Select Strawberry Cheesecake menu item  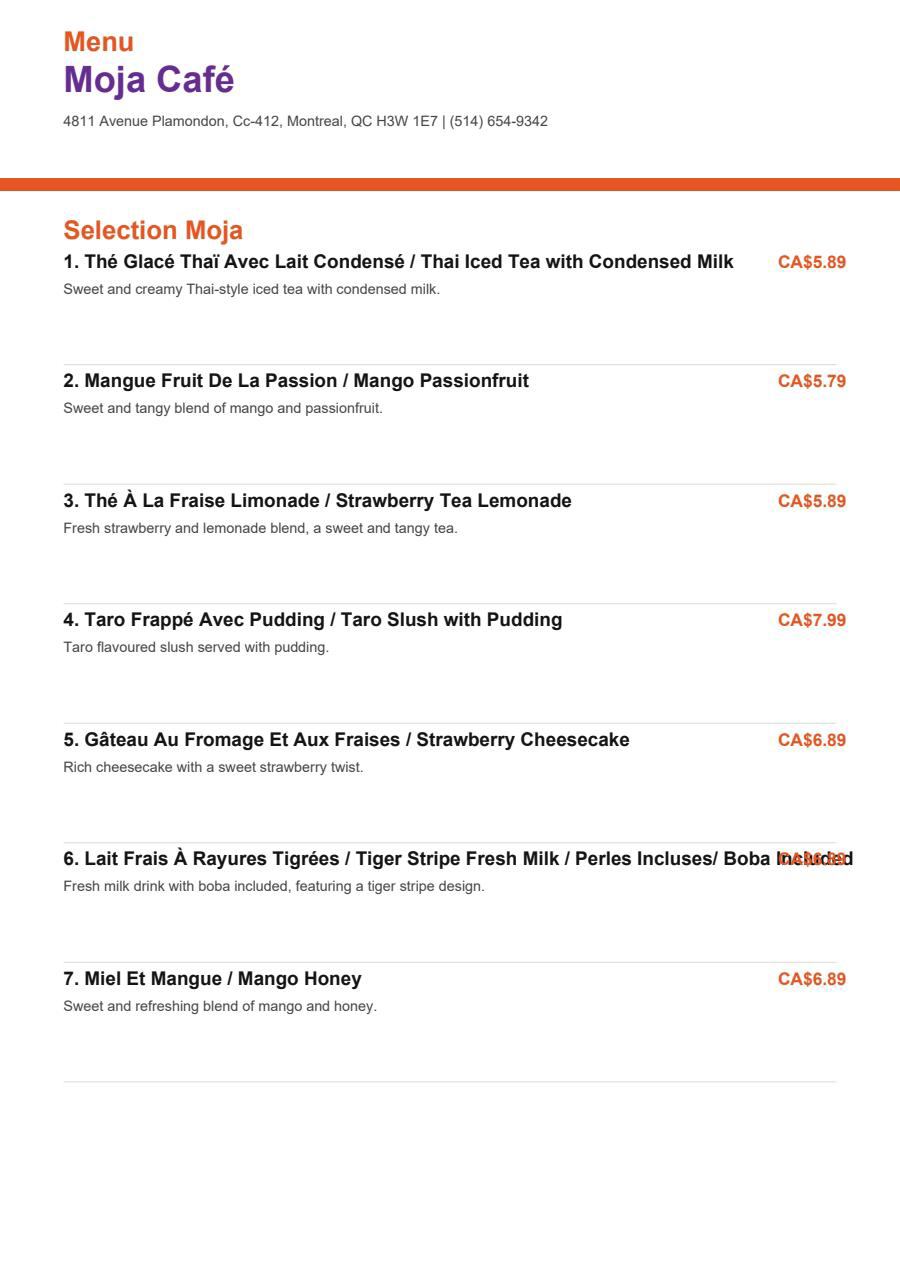pyautogui.click(x=347, y=740)
